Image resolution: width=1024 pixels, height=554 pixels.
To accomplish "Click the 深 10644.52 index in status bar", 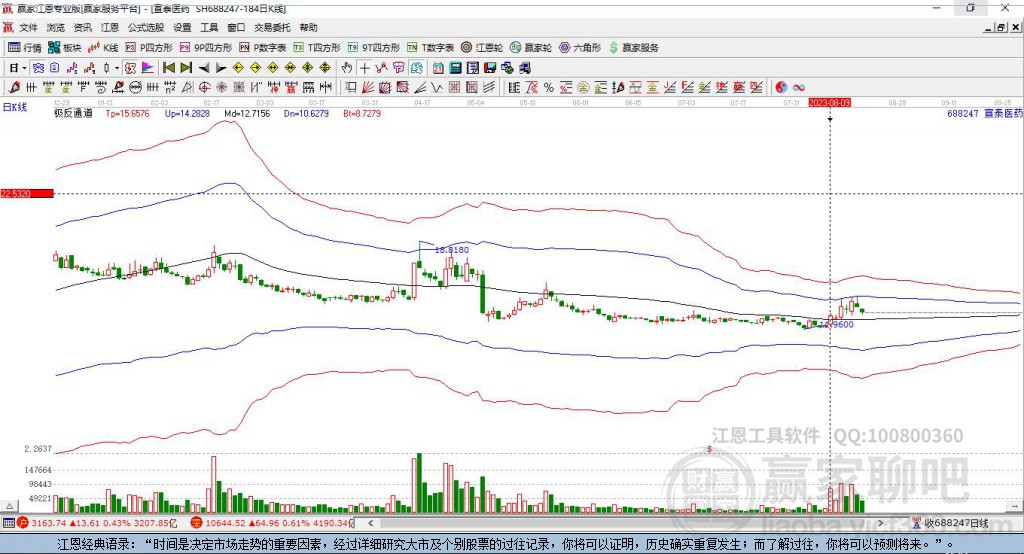I will click(x=272, y=523).
